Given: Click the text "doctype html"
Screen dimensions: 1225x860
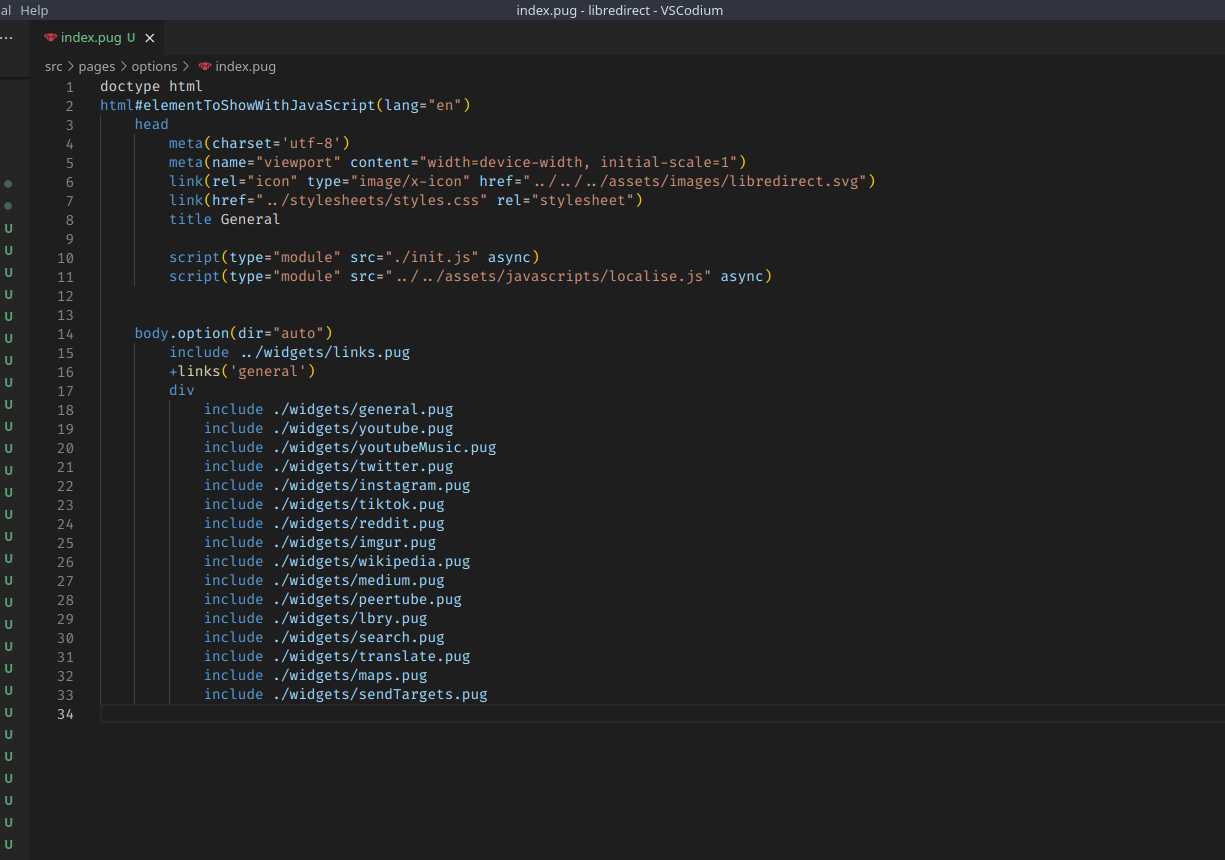Looking at the screenshot, I should coord(151,87).
